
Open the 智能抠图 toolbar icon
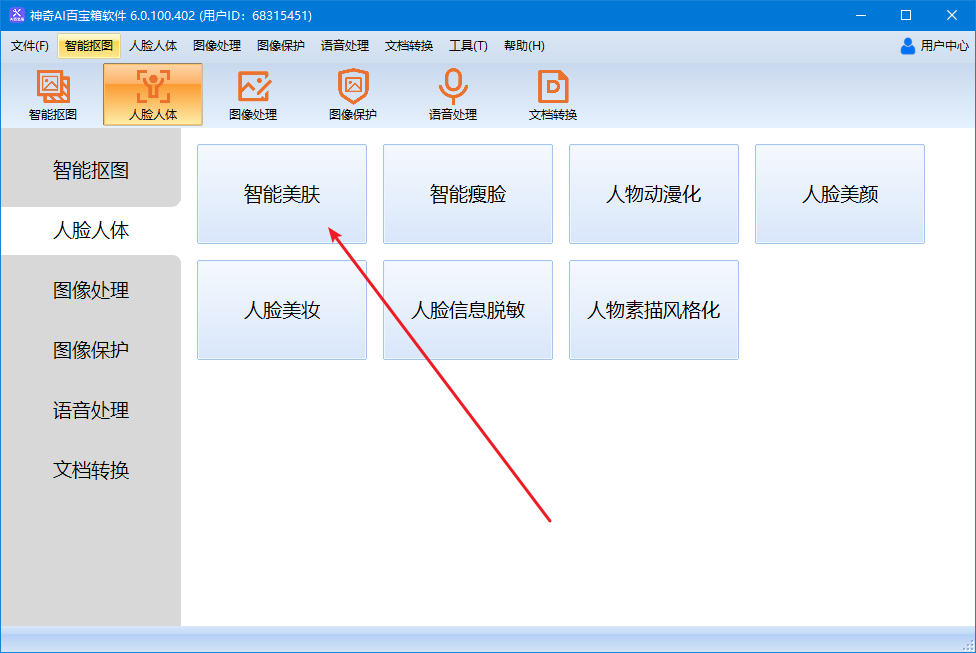pos(53,95)
